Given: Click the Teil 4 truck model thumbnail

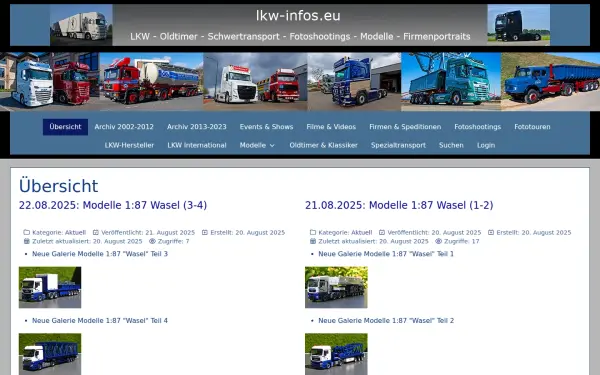Looking at the screenshot, I should coord(50,354).
